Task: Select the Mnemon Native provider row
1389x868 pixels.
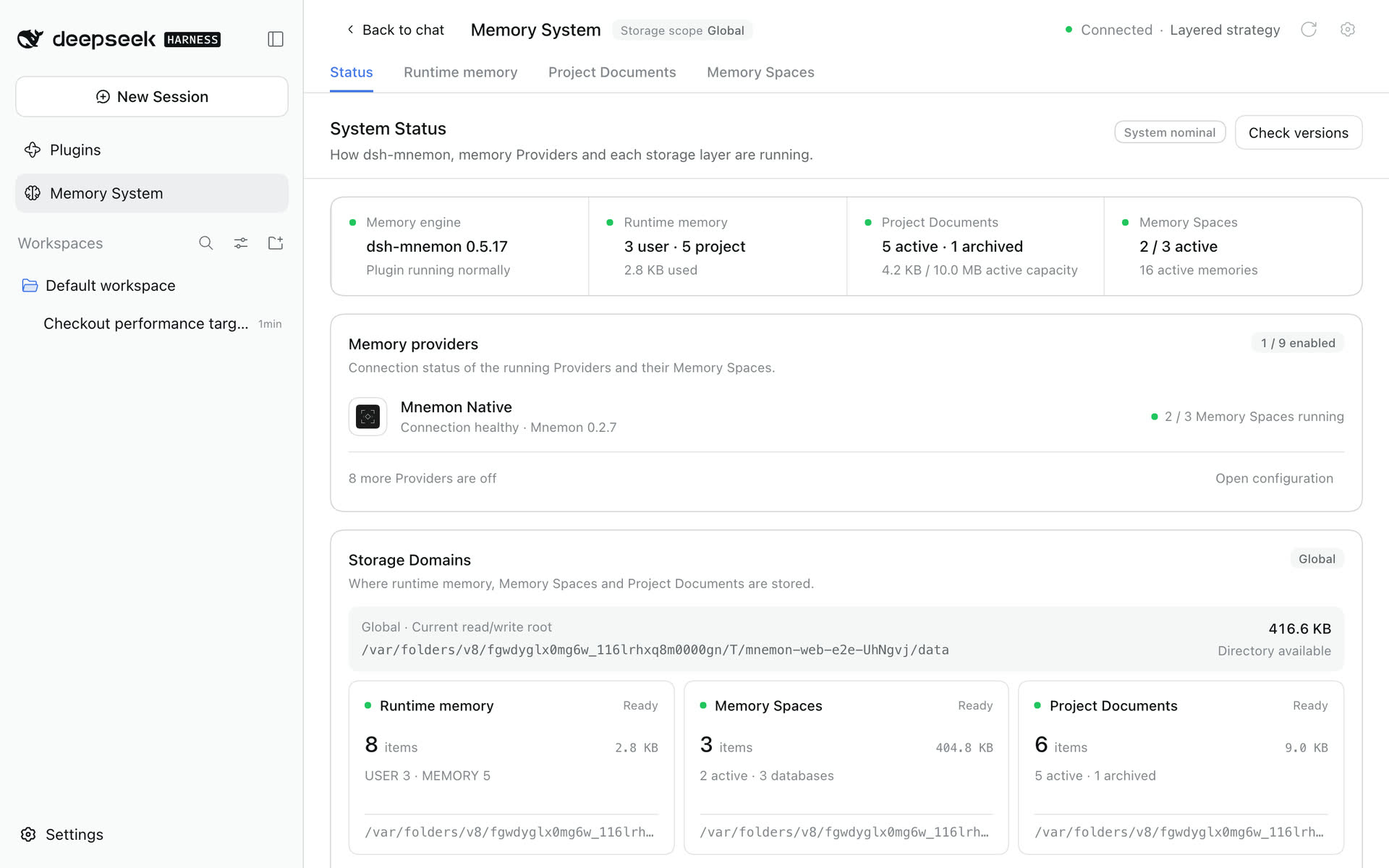Action: 846,417
